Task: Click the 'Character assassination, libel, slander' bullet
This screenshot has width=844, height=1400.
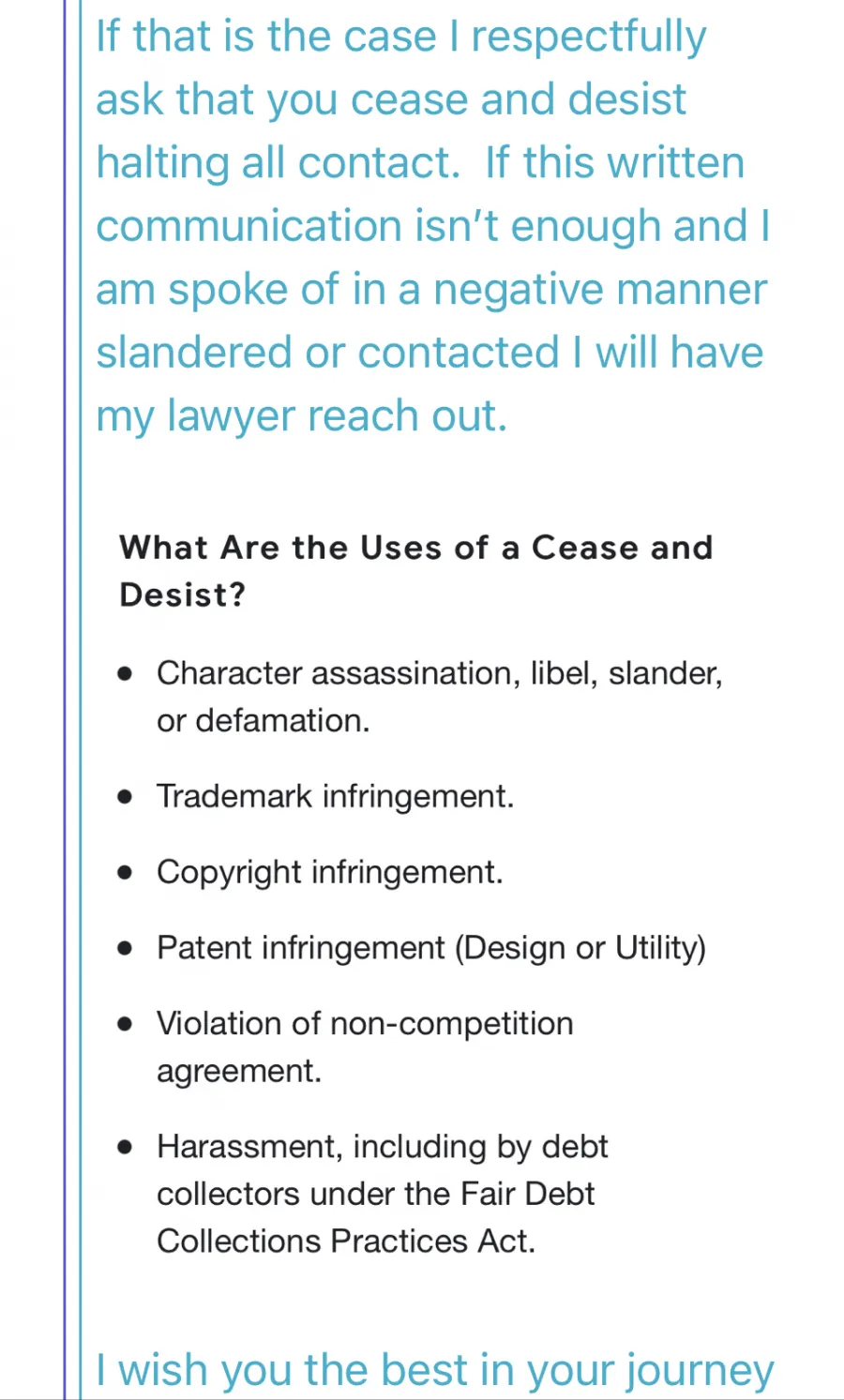Action: 439,697
